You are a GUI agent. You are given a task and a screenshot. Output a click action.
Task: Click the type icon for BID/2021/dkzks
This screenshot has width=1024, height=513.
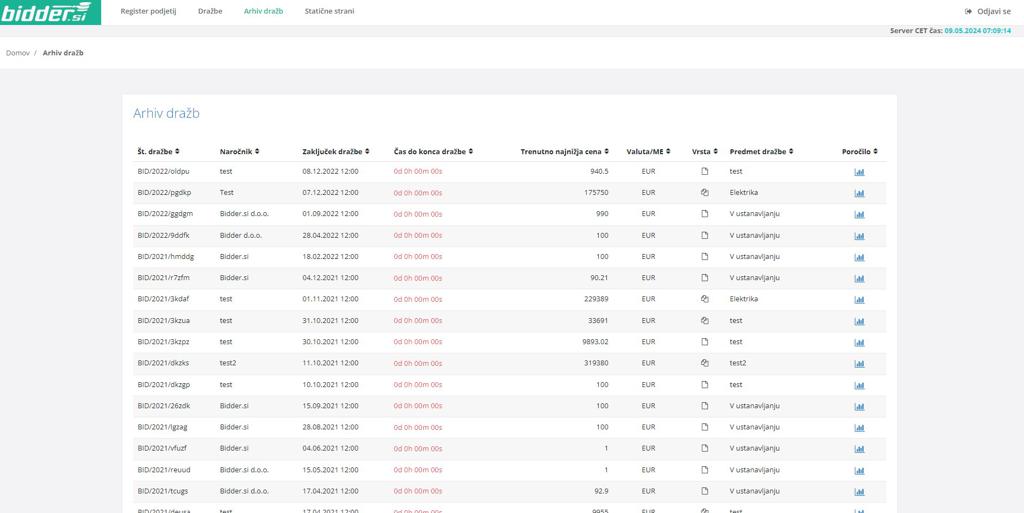(705, 363)
